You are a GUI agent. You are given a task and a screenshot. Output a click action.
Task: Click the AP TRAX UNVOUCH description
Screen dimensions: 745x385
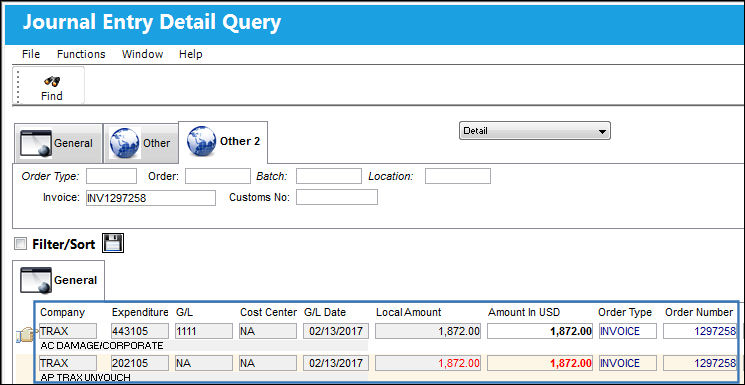click(86, 377)
